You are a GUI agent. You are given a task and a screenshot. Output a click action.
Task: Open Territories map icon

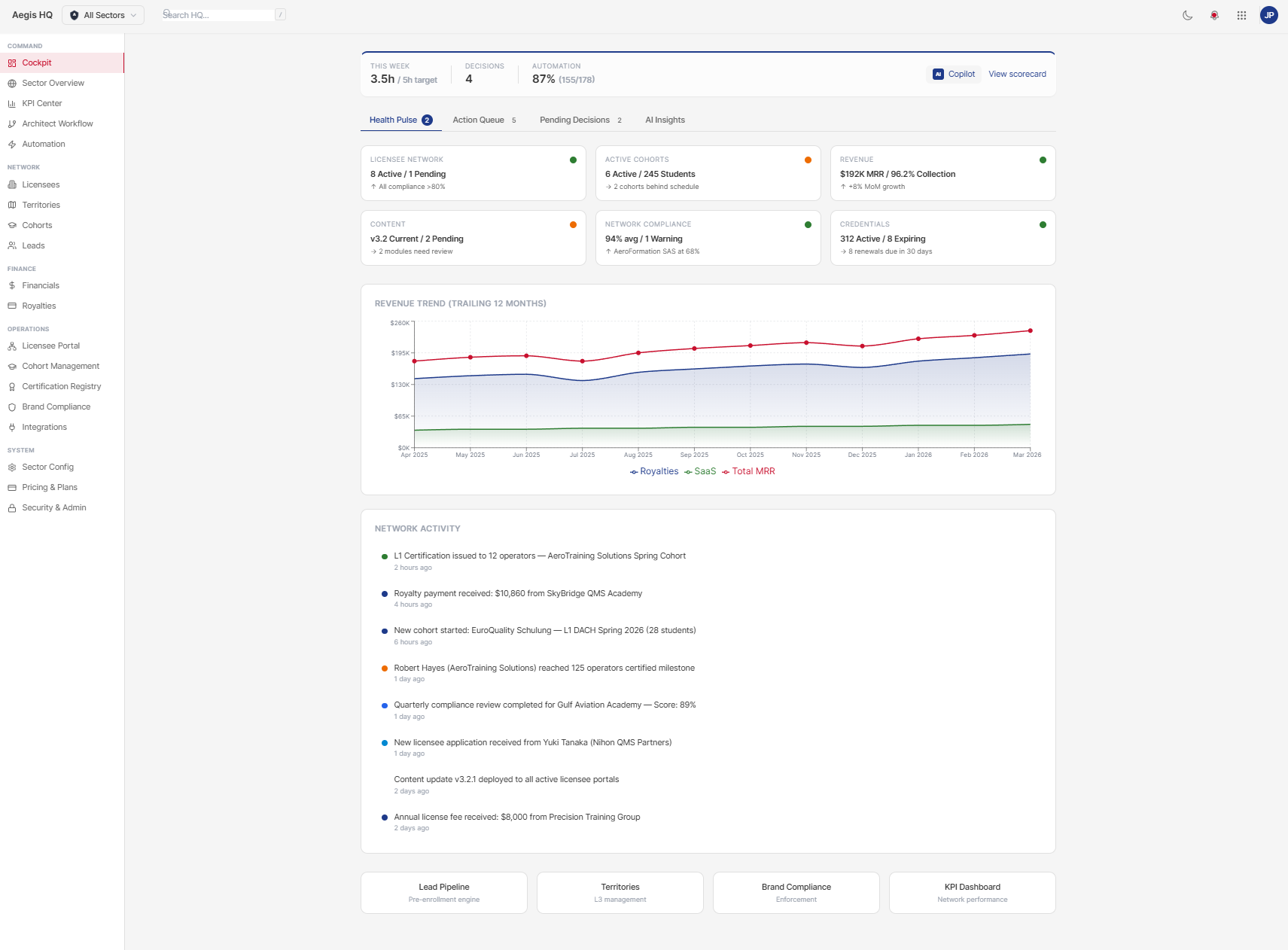pyautogui.click(x=12, y=206)
